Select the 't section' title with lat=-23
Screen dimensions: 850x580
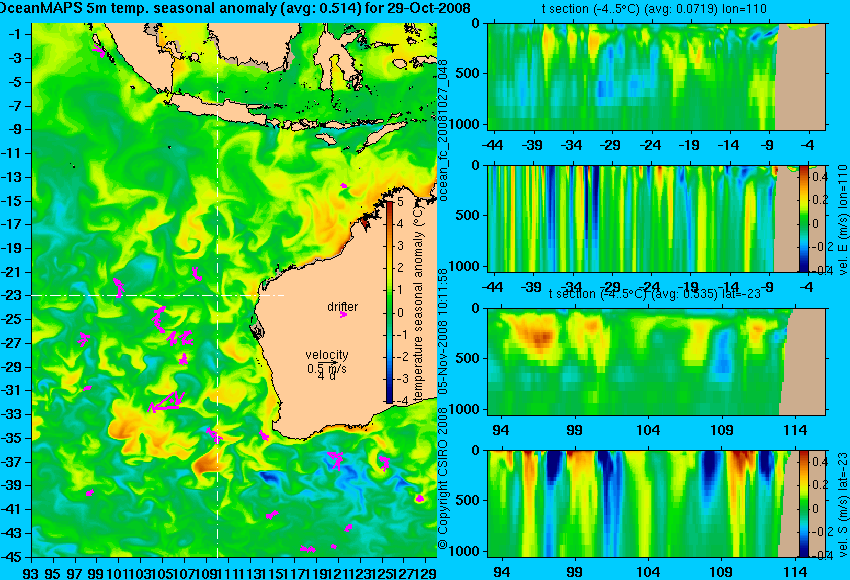point(654,293)
